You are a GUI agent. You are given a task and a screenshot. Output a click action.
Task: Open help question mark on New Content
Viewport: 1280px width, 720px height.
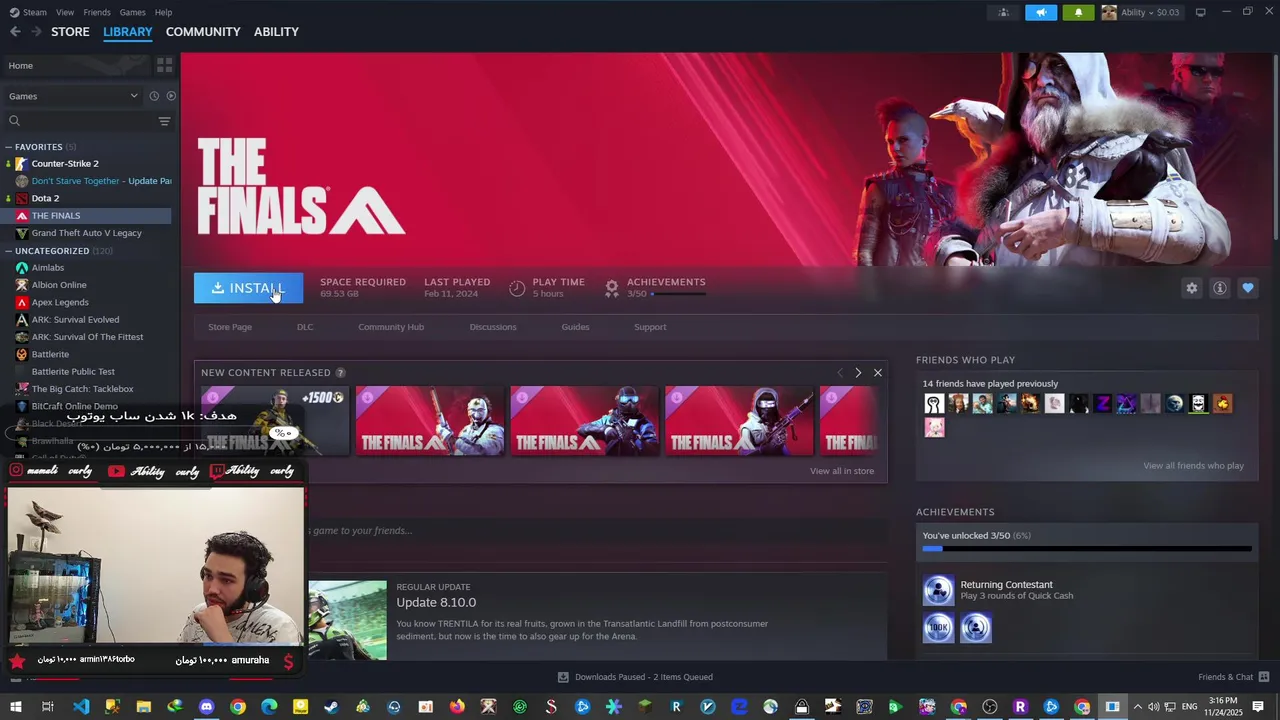(340, 373)
